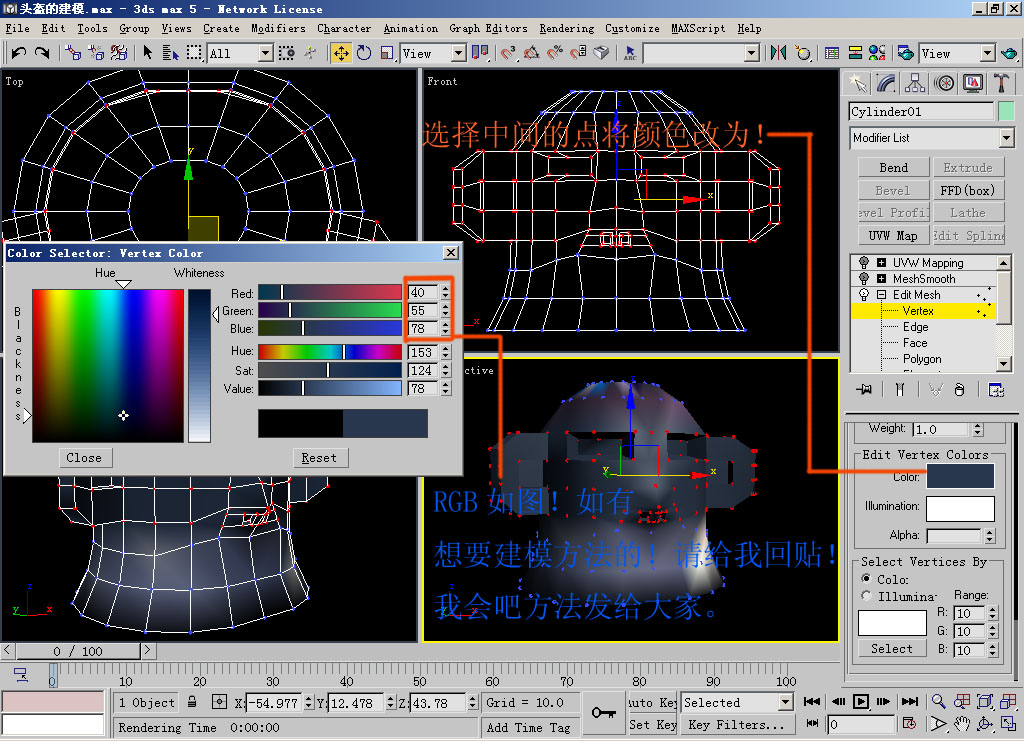
Task: Click the Pin Stack icon below the modifier stack
Action: click(864, 390)
